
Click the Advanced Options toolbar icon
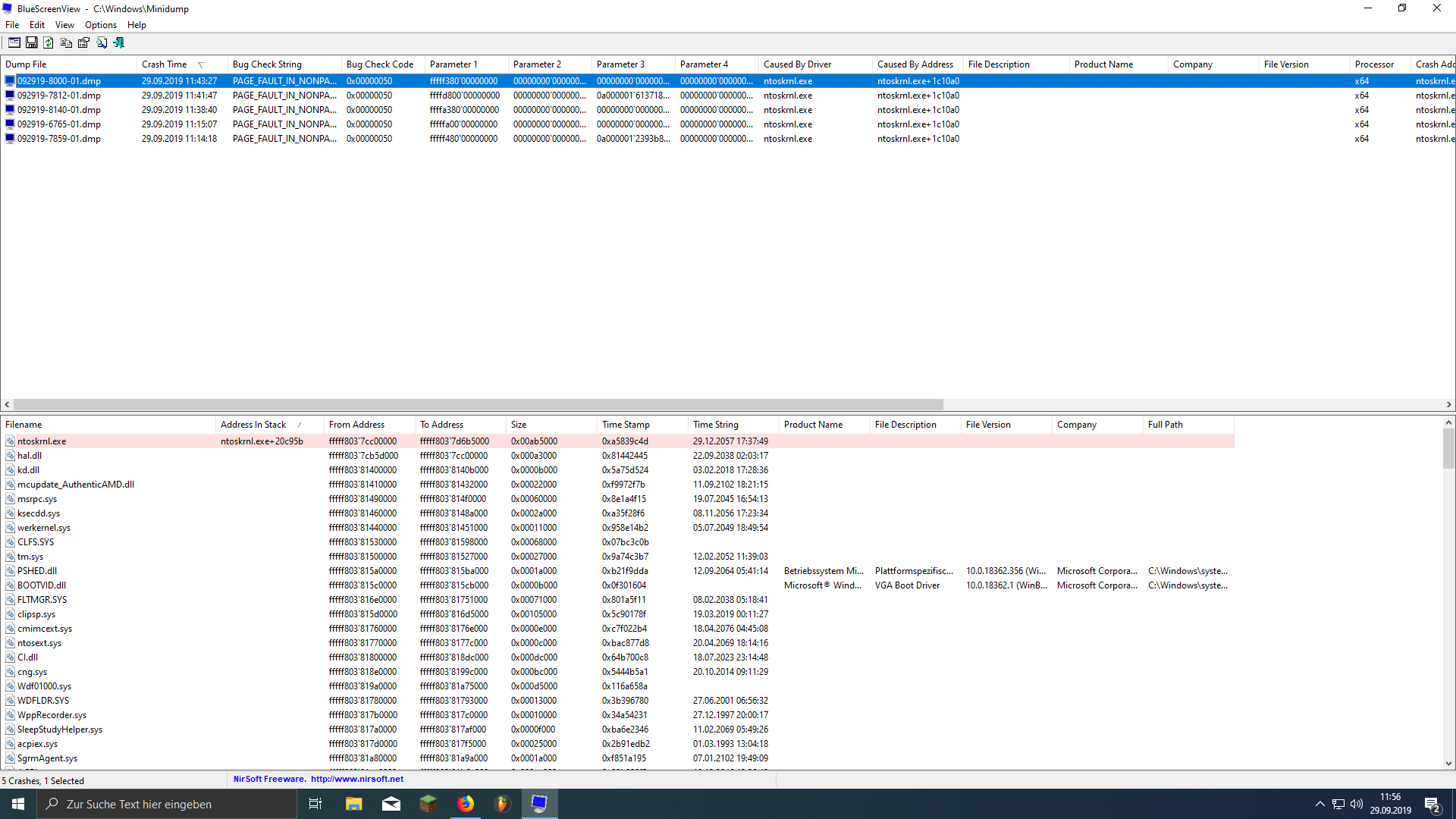click(14, 43)
